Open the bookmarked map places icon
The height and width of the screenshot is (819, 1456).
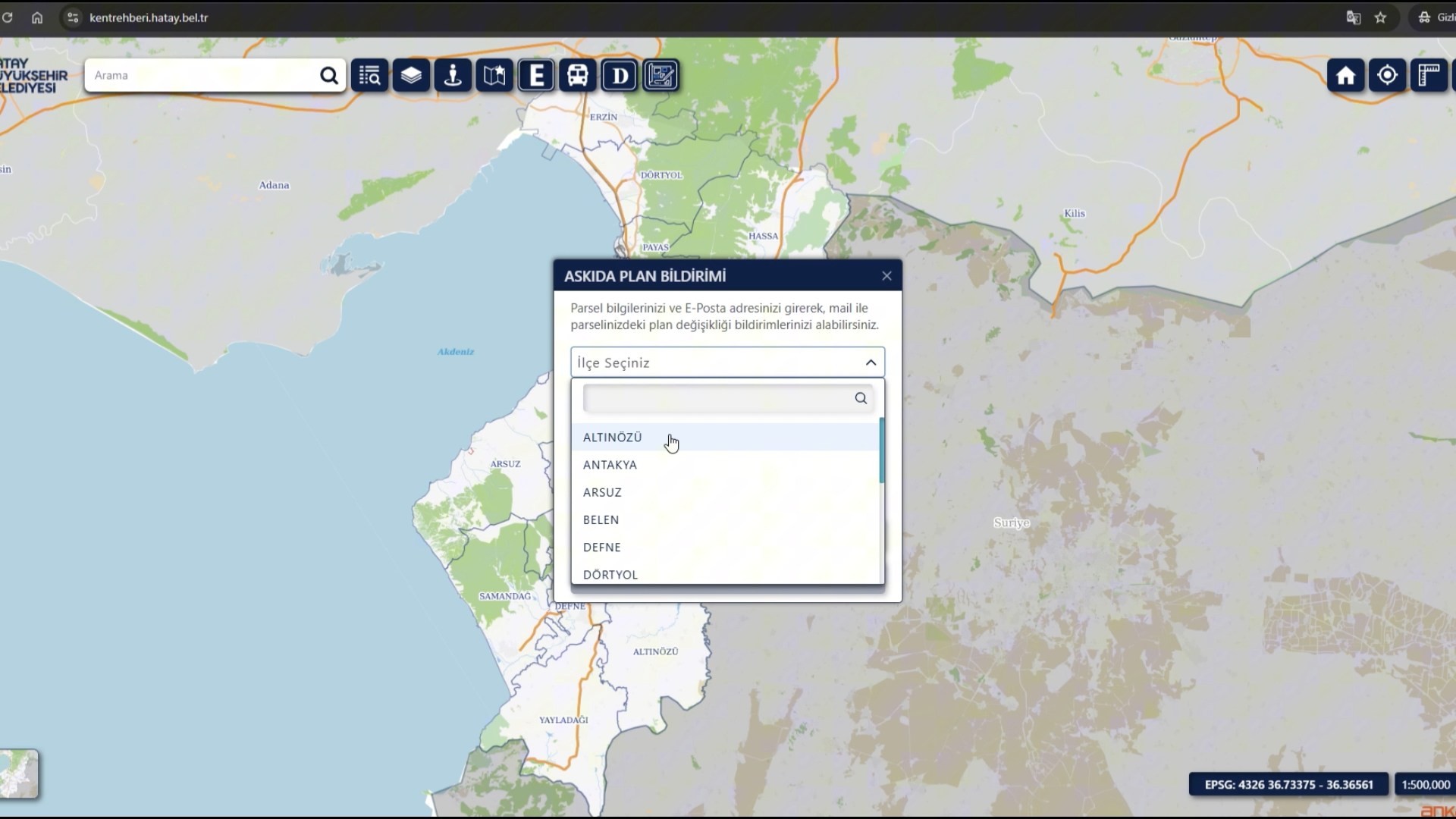pos(494,76)
